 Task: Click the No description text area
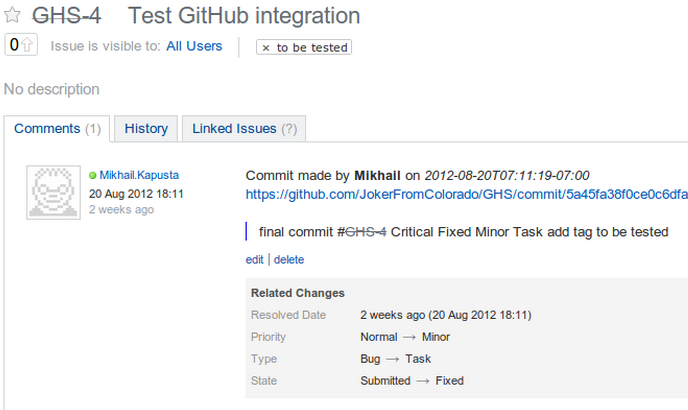52,89
